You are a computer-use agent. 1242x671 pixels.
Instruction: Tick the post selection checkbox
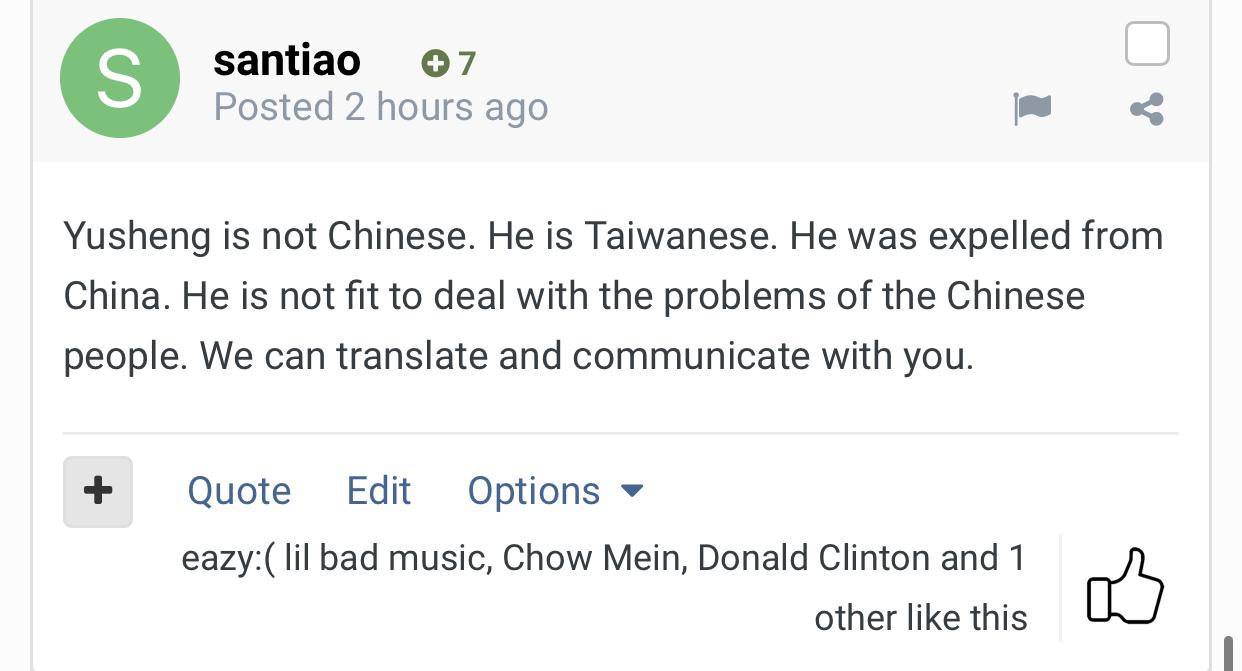click(1147, 44)
